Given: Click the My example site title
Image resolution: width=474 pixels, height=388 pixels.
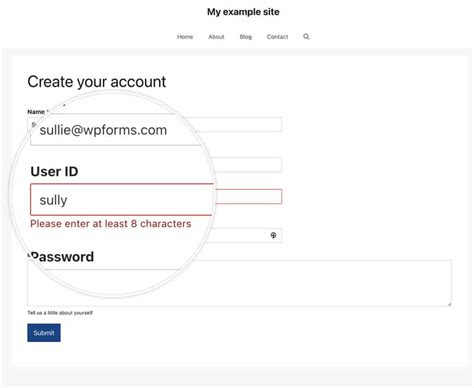Looking at the screenshot, I should click(x=243, y=12).
